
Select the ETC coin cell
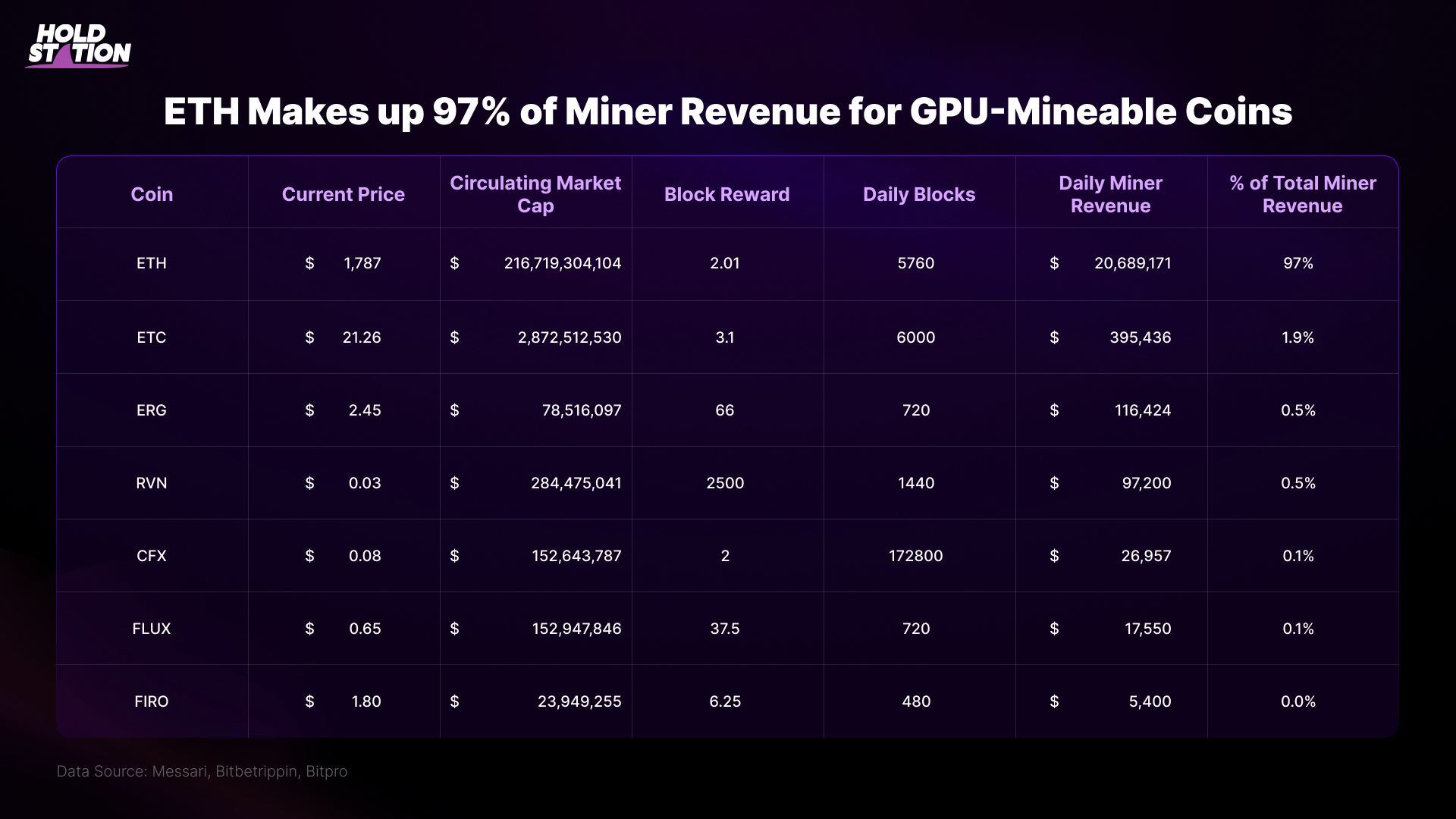click(152, 337)
